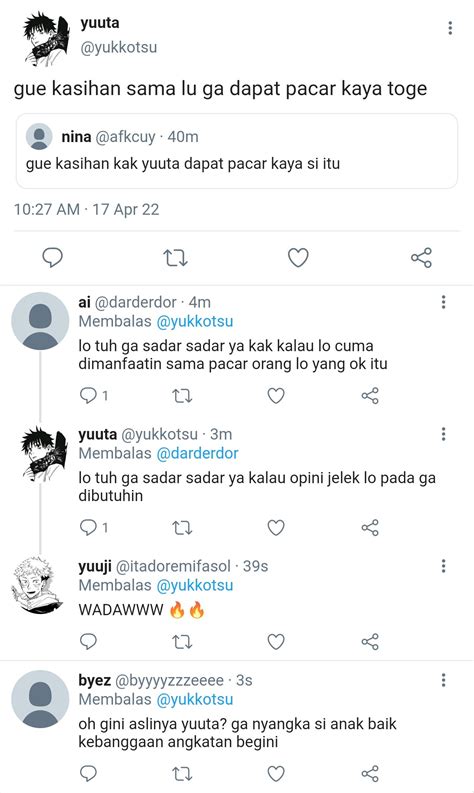Retweet yuuta's main tweet
This screenshot has height=793, width=474.
tap(176, 258)
